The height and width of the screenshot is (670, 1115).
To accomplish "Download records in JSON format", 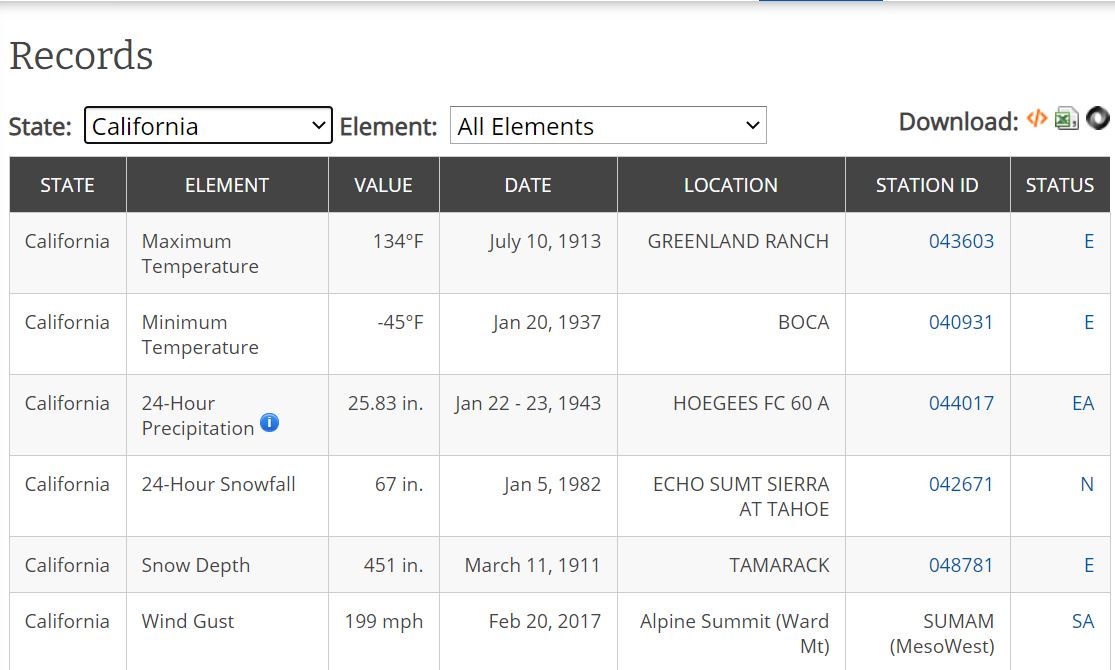I will coord(1097,119).
